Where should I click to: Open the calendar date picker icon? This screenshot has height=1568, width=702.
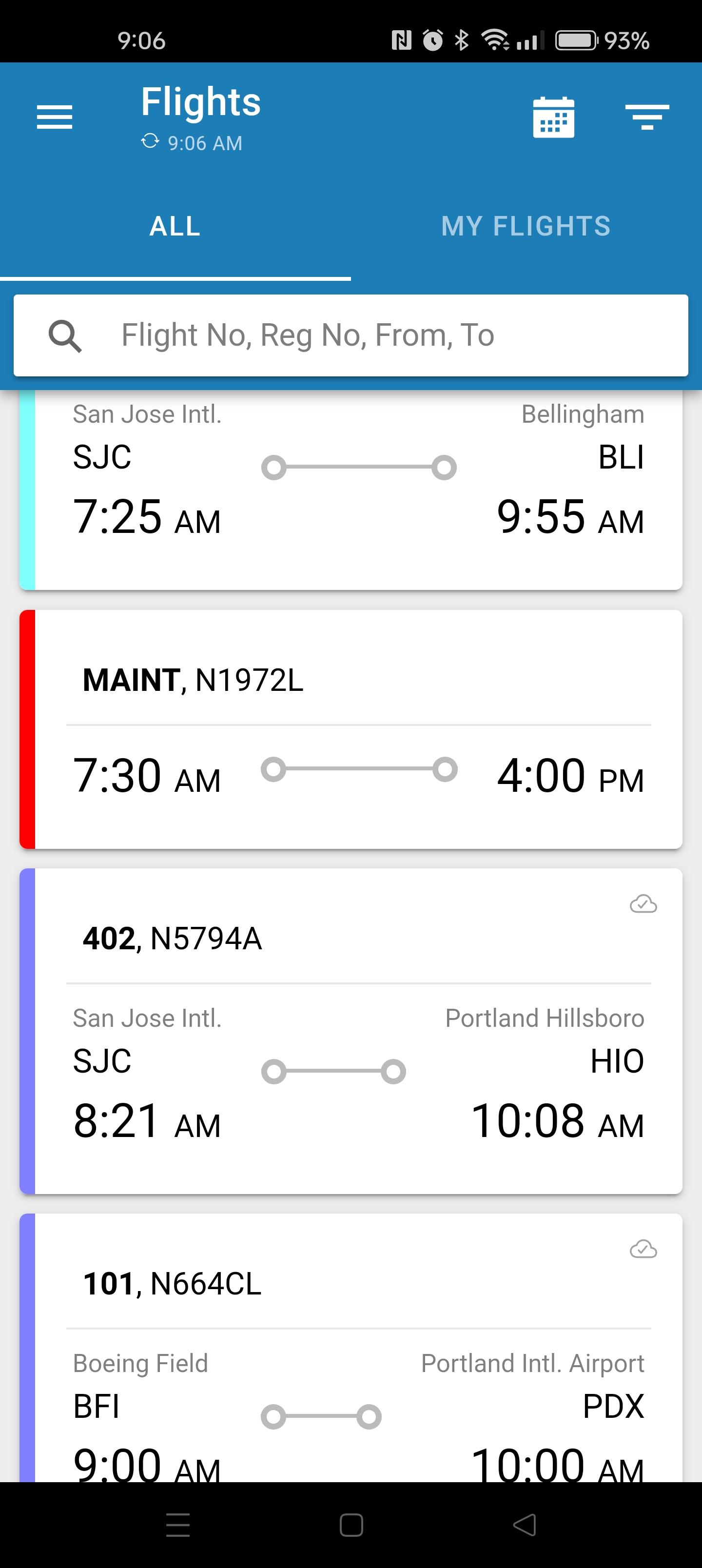[x=553, y=118]
